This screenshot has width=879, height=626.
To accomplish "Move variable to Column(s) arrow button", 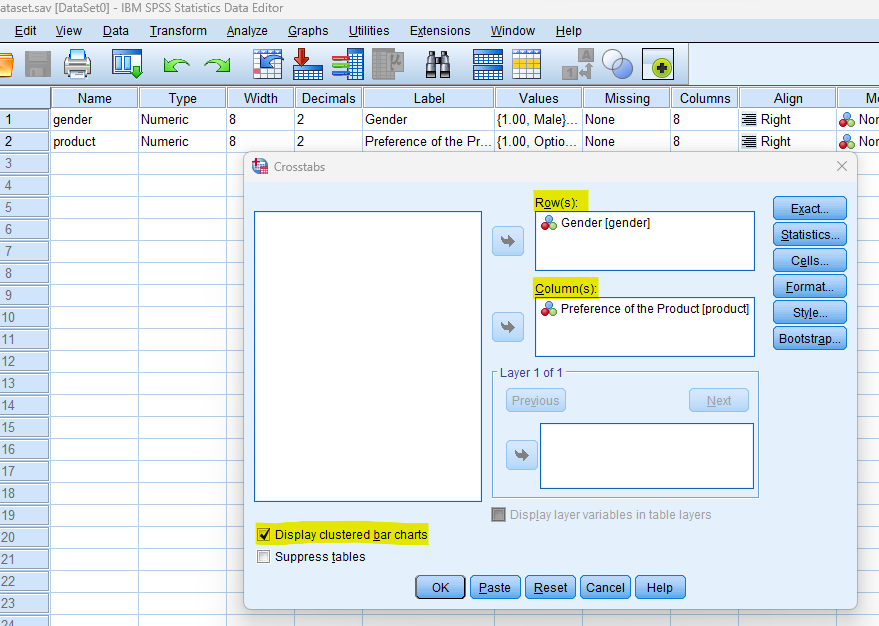I will (508, 327).
